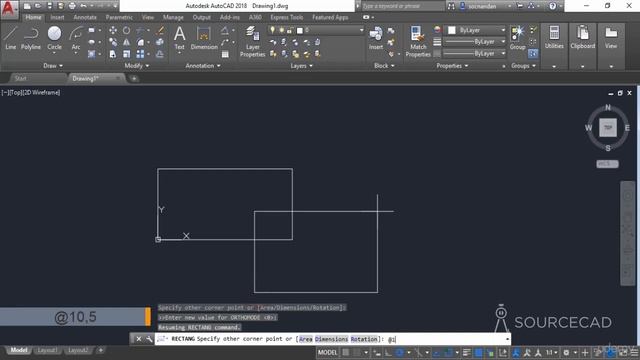Select the Offset tool
This screenshot has height=360, width=640.
click(160, 54)
